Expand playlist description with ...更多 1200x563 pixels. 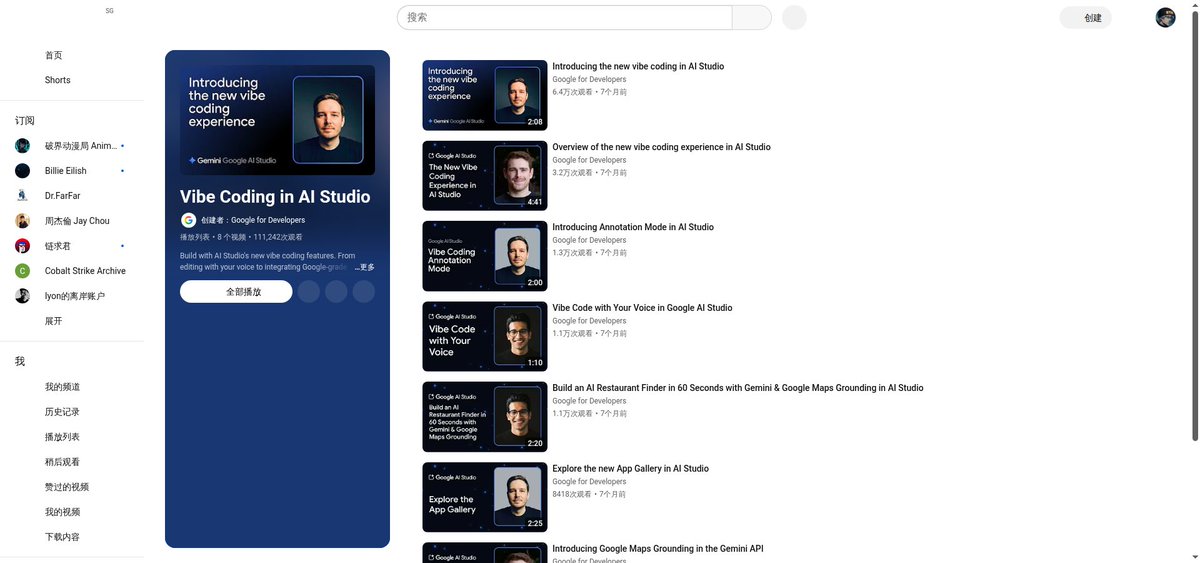coord(364,267)
